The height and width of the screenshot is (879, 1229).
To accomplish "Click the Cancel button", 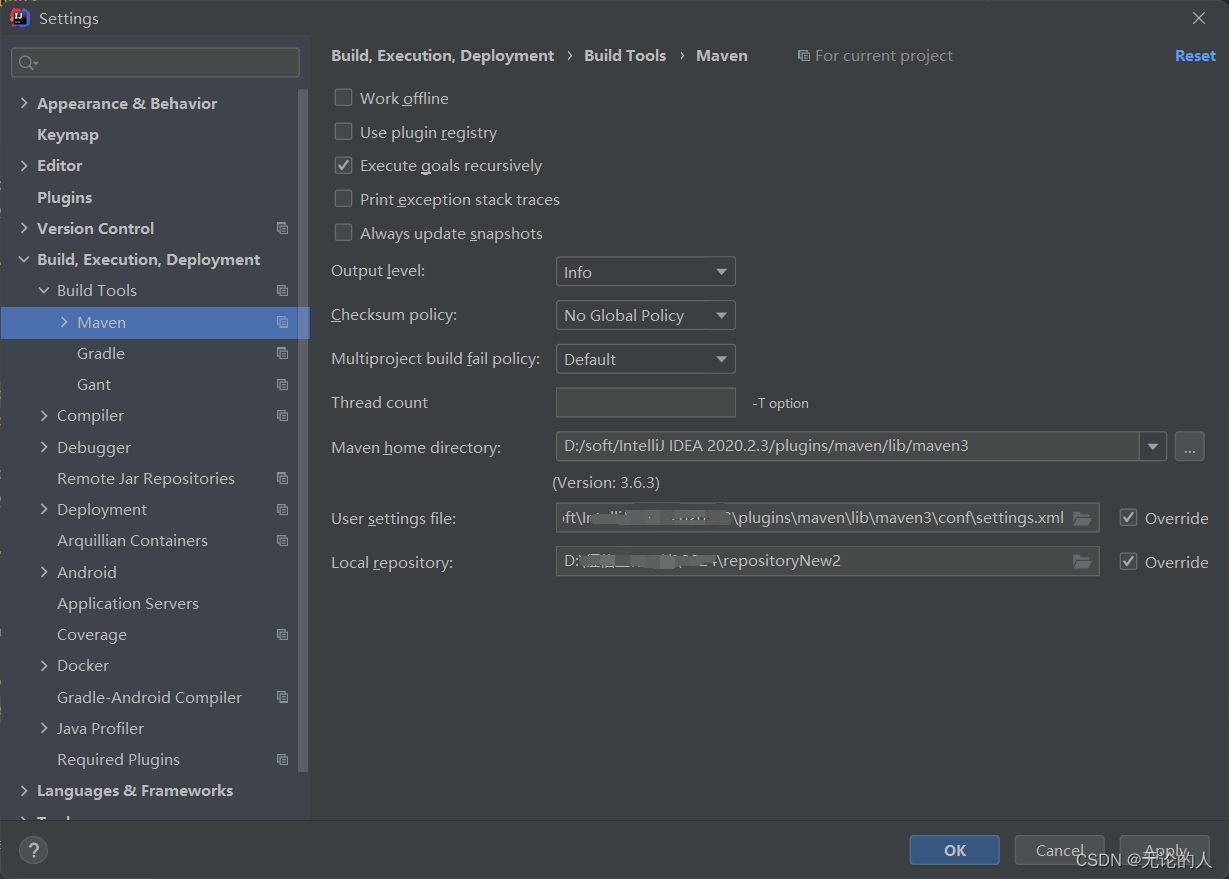I will [x=1059, y=850].
